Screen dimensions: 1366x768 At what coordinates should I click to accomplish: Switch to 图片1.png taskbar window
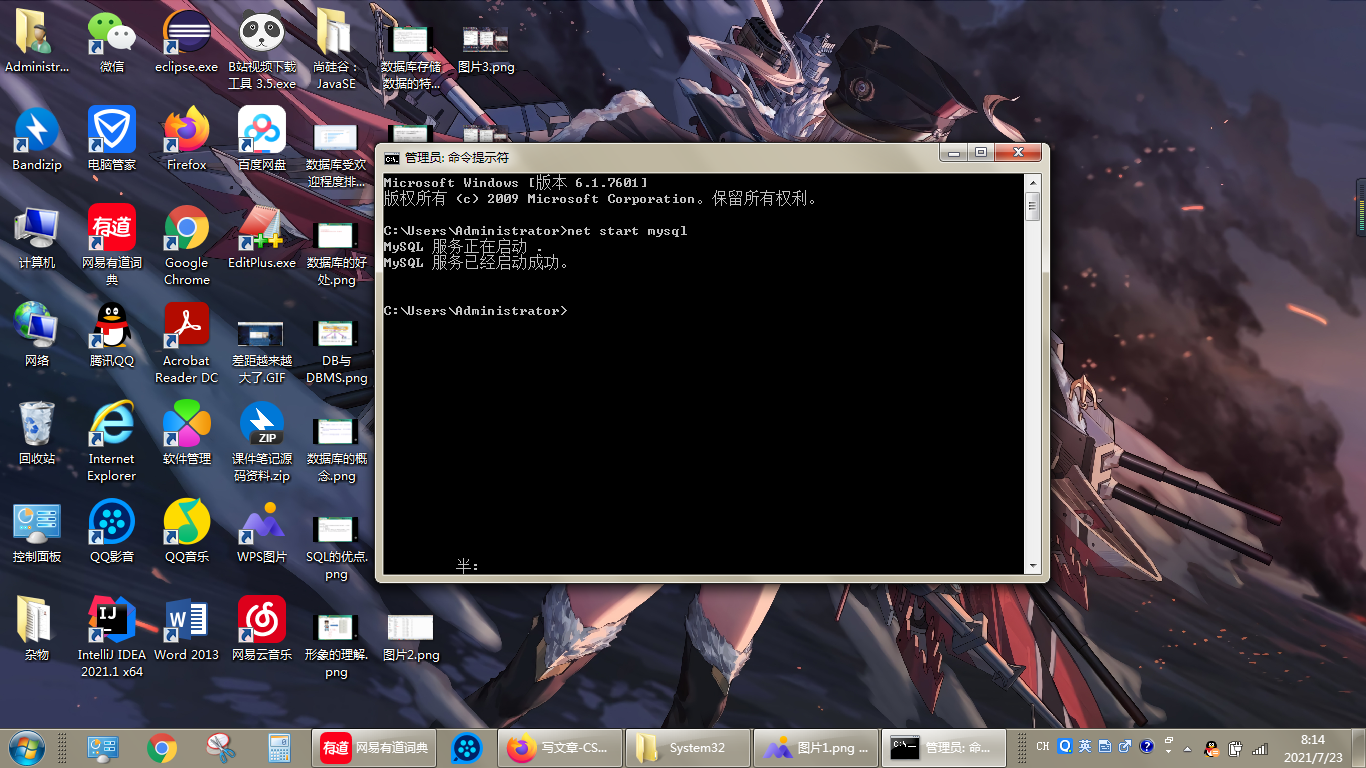coord(817,748)
